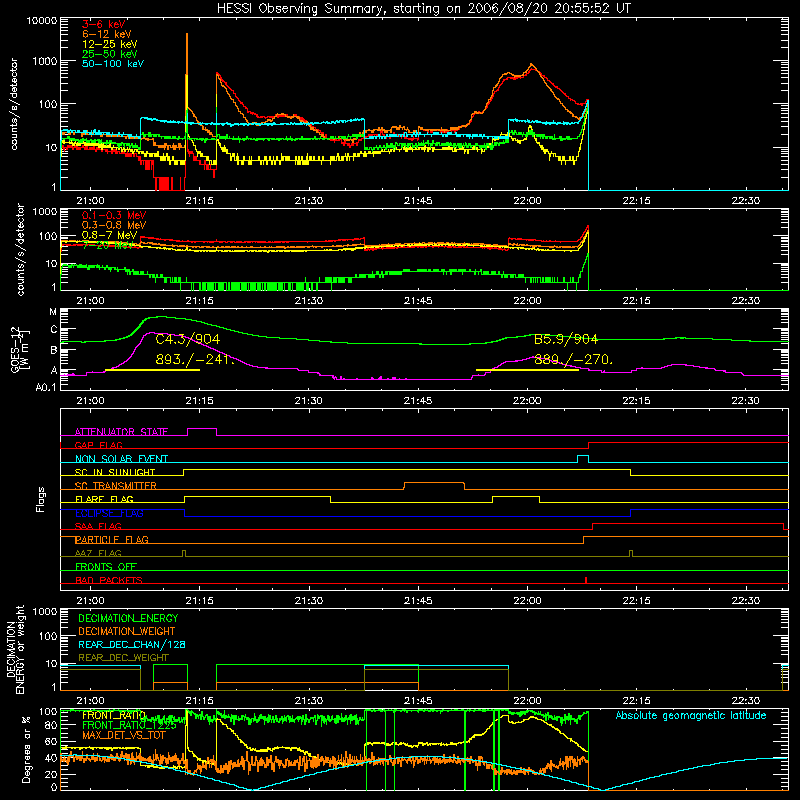Click the 22:30 time label under Flags panel

tap(745, 601)
